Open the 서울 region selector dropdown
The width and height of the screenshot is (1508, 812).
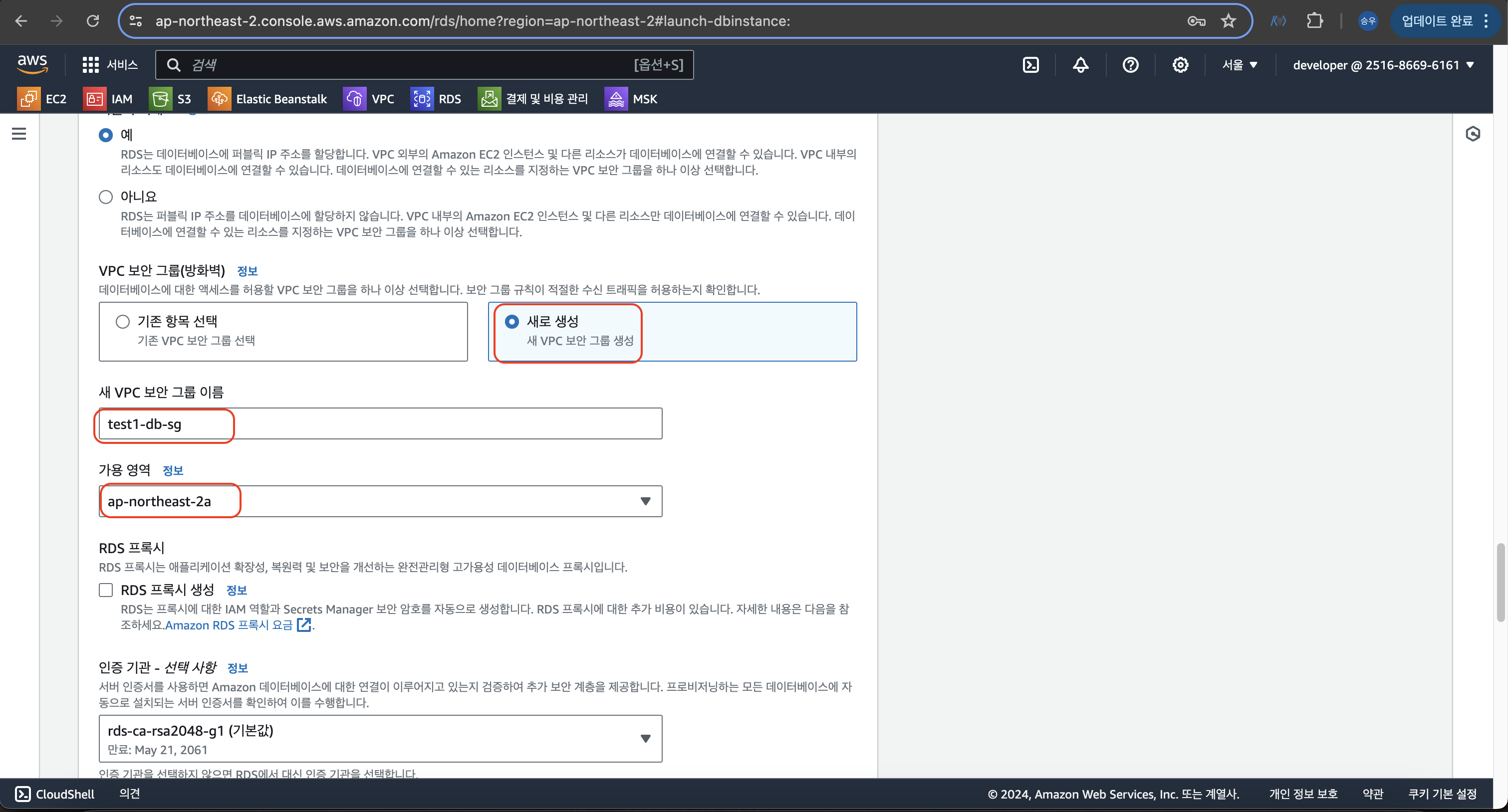pos(1240,65)
